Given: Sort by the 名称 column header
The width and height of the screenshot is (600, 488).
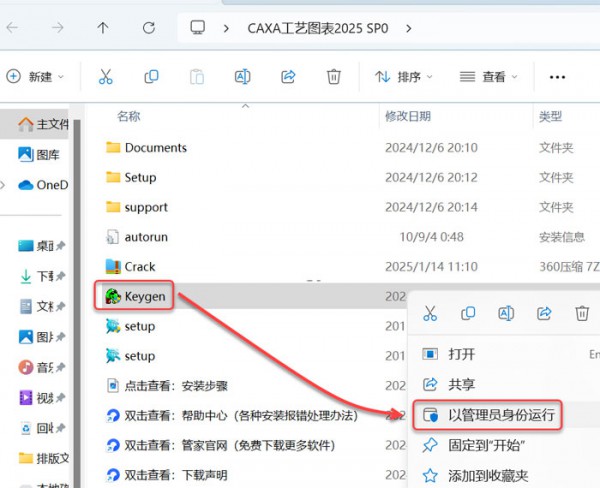Looking at the screenshot, I should pos(129,116).
